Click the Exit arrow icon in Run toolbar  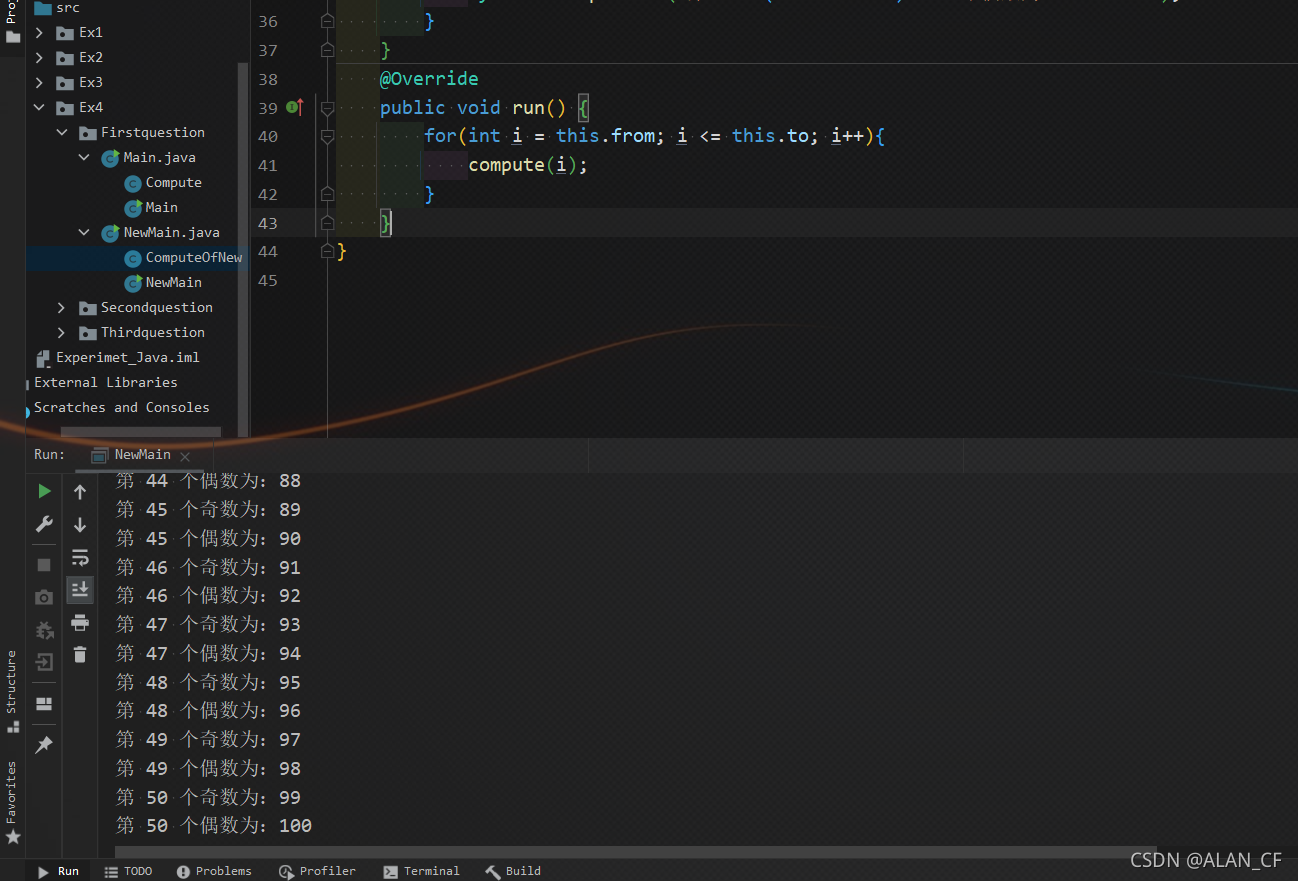[x=44, y=662]
